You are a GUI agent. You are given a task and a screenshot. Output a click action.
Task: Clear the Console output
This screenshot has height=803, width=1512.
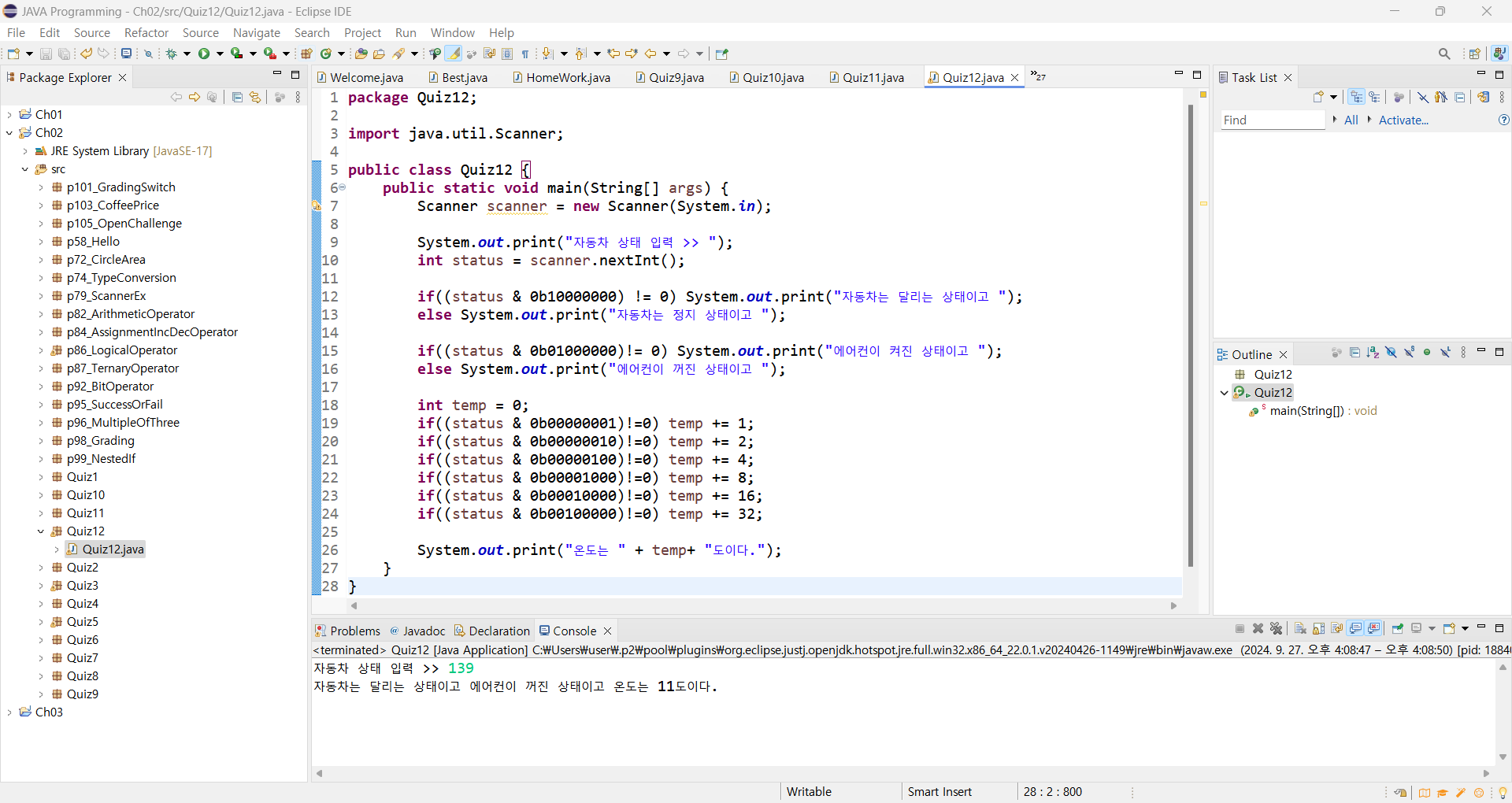pos(1300,628)
